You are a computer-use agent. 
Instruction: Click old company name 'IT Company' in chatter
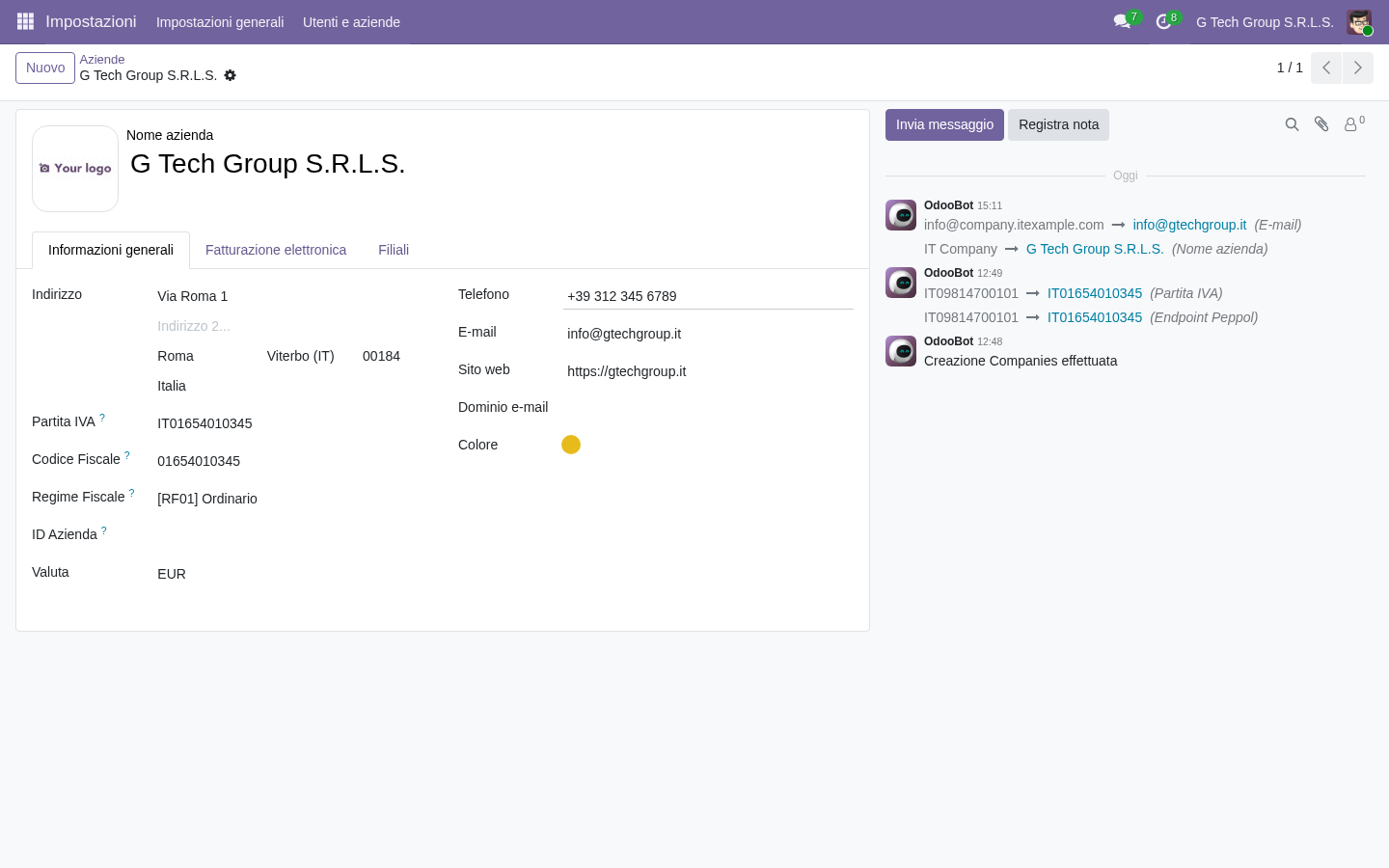[961, 249]
